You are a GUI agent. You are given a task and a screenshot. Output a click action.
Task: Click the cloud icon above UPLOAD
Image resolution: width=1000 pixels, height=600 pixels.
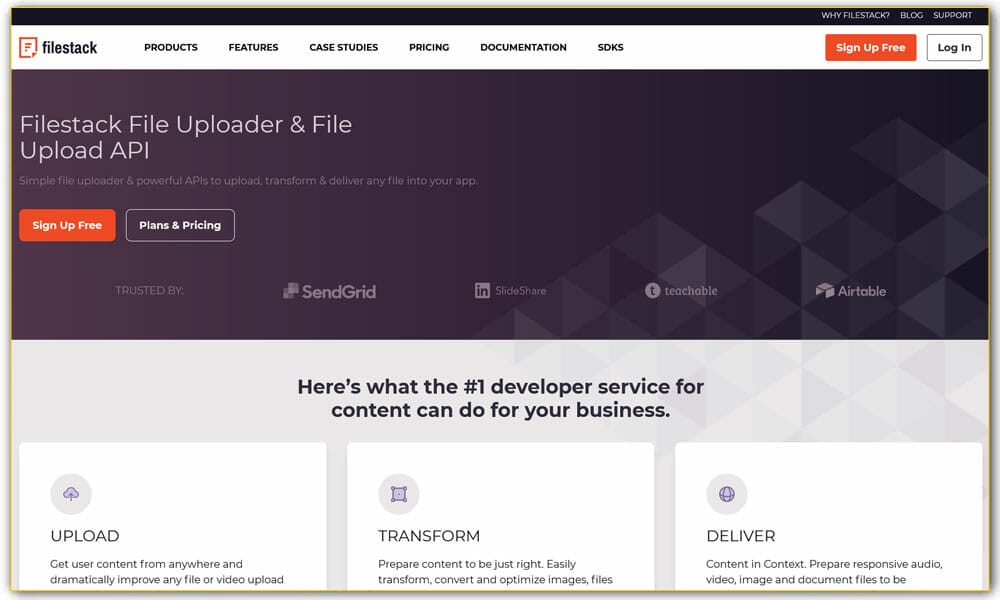[70, 494]
